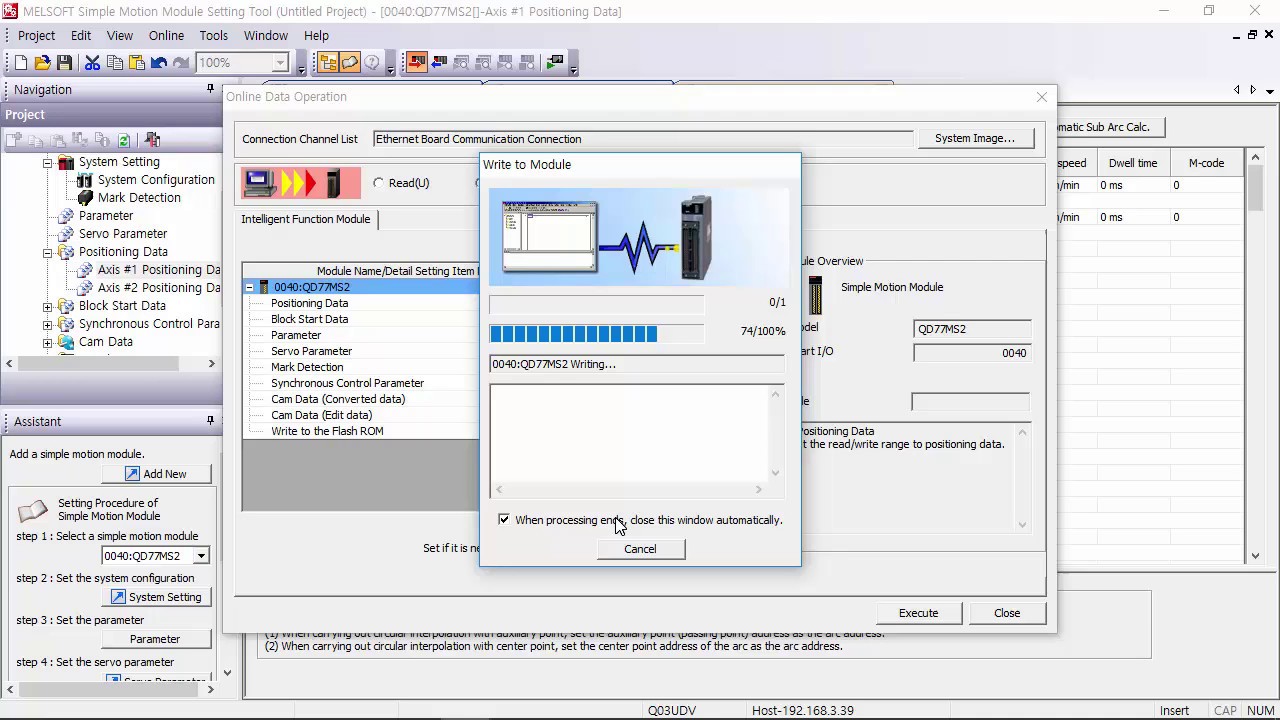Toggle the Navigation window toolbar icon
Viewport: 1280px width, 720px height.
(328, 63)
